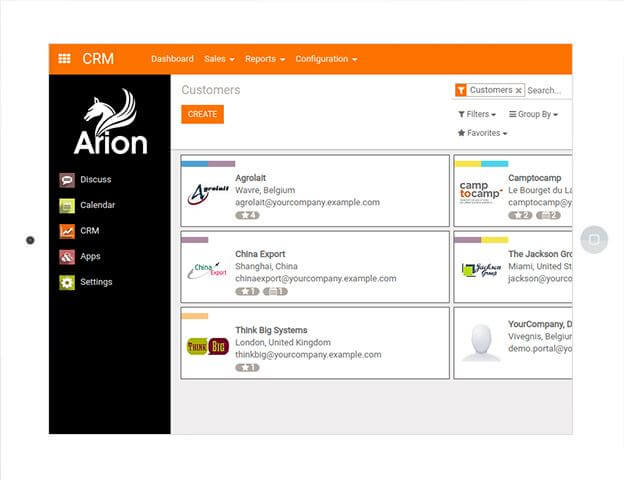Open the YourCompany customer name

540,324
